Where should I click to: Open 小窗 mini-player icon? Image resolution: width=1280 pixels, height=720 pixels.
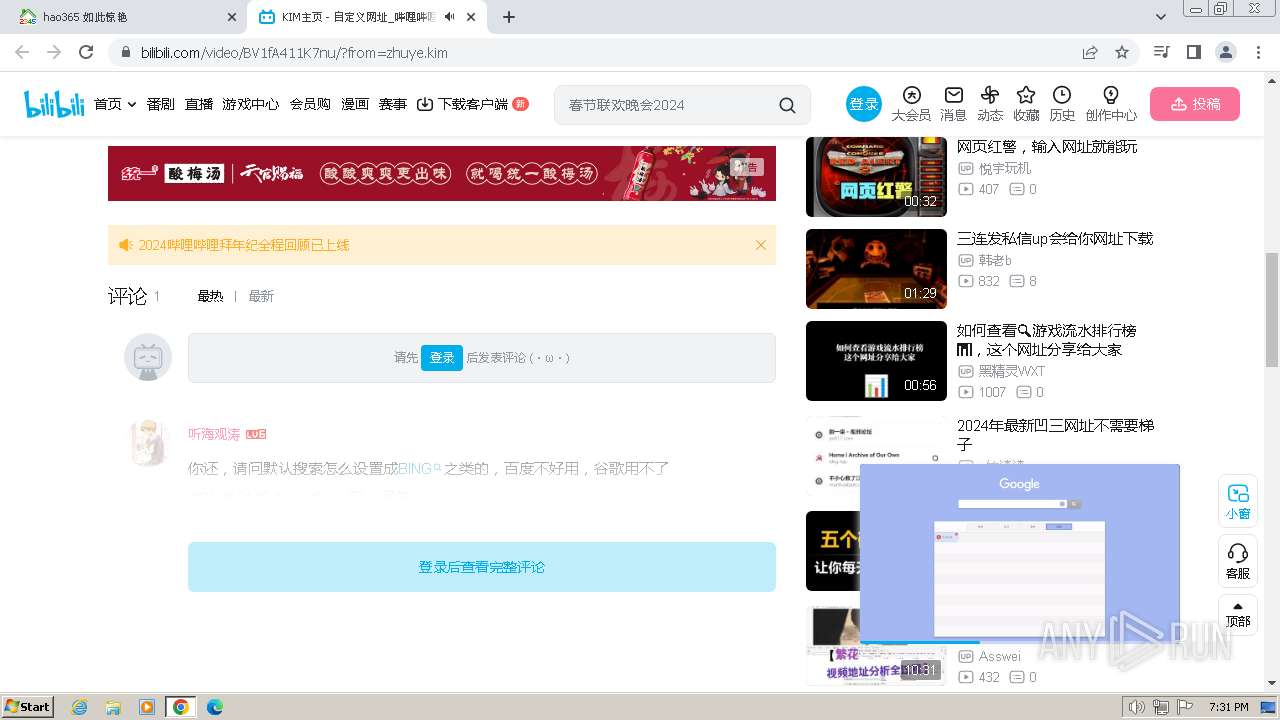pyautogui.click(x=1238, y=501)
